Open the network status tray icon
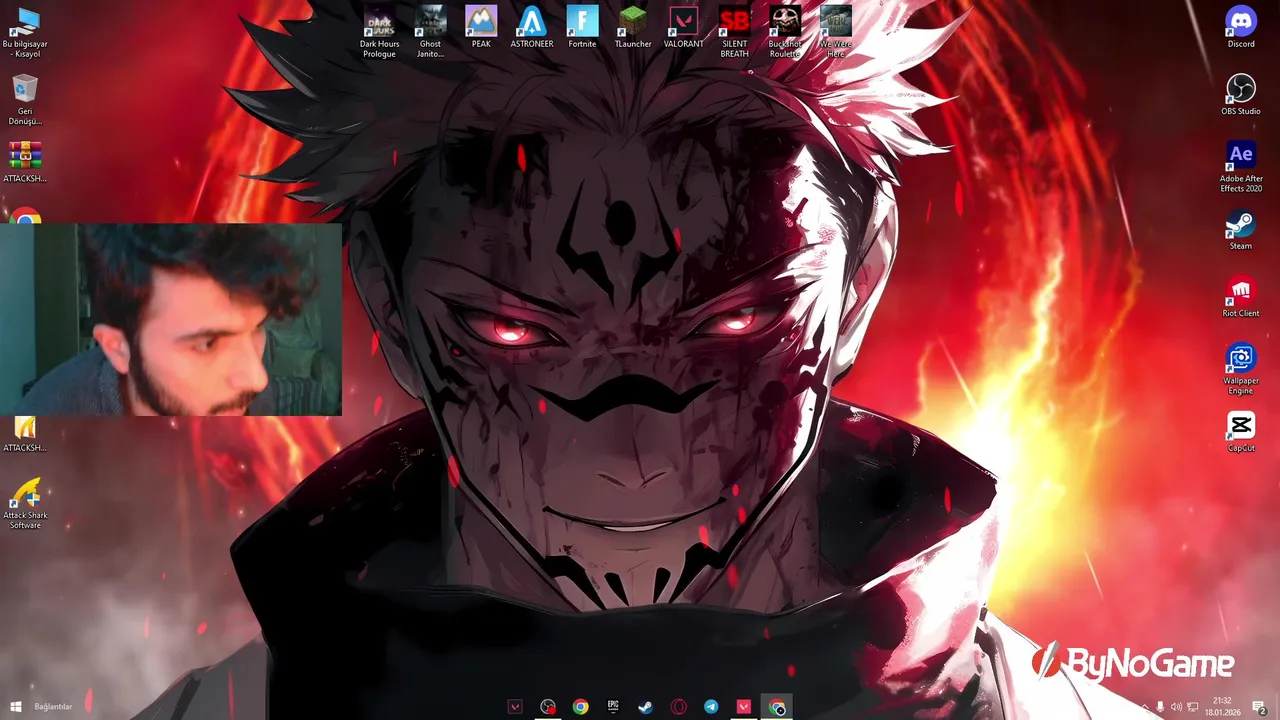 pyautogui.click(x=1192, y=707)
